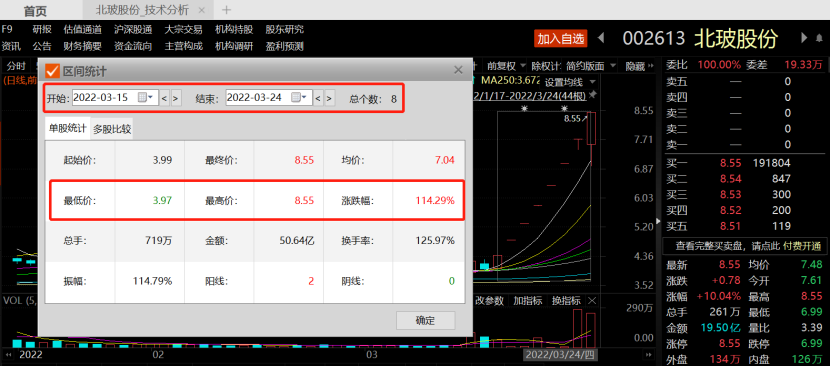Open the F9 menu item
Screen dimensions: 830x367
(7, 29)
